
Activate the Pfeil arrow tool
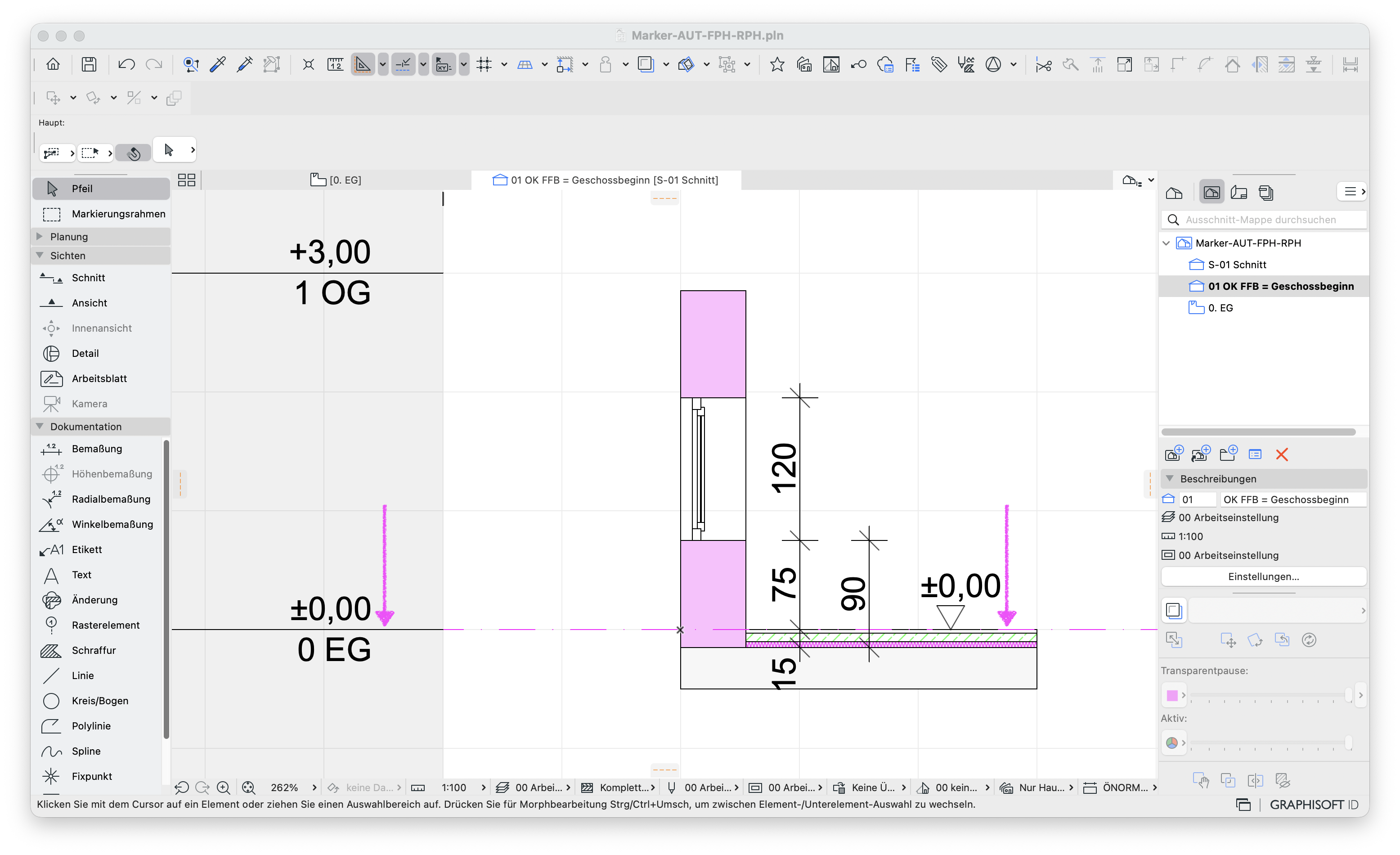click(x=101, y=188)
